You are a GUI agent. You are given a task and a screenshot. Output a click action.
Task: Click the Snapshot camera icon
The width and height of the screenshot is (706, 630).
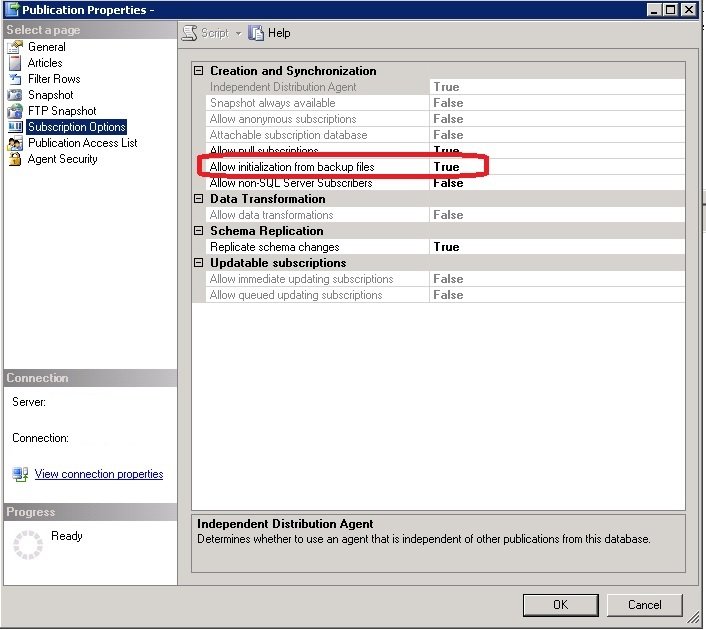[15, 95]
